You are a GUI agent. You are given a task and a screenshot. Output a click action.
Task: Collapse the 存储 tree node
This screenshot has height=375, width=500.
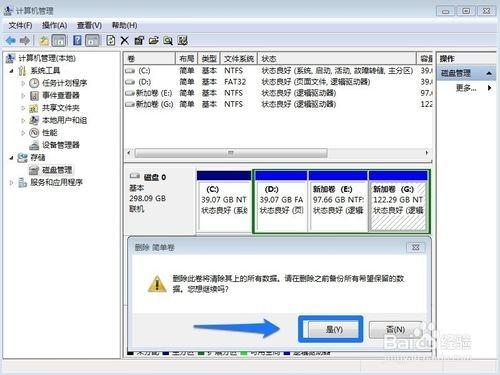click(x=11, y=157)
